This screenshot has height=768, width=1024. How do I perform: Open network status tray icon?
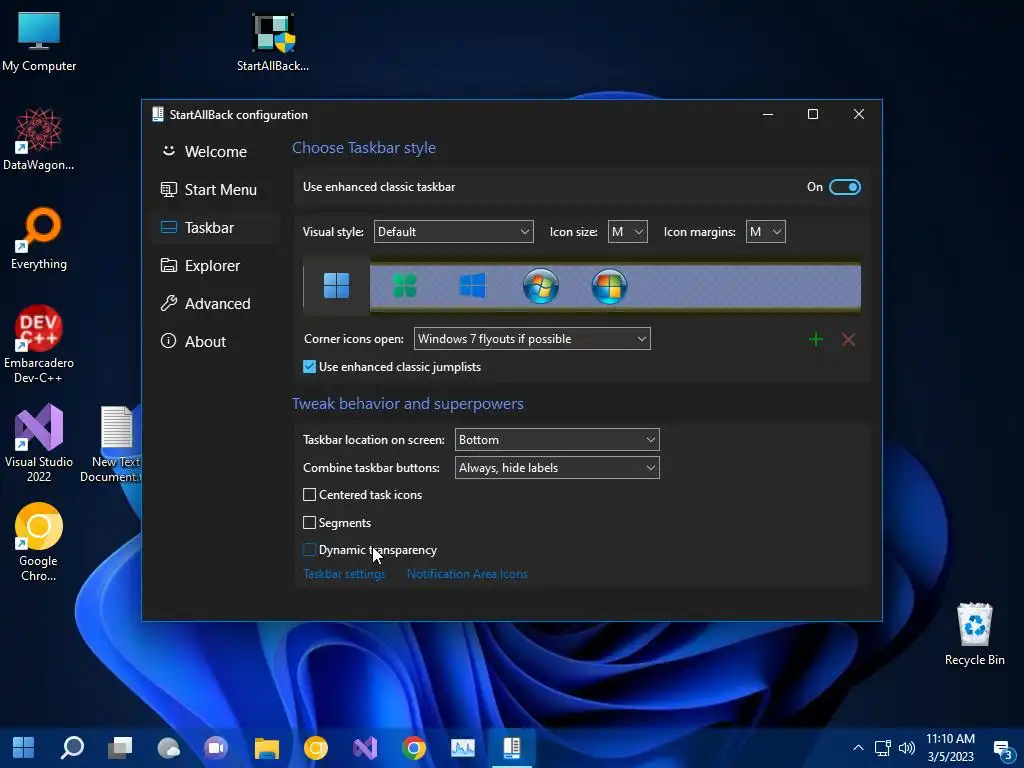[883, 748]
